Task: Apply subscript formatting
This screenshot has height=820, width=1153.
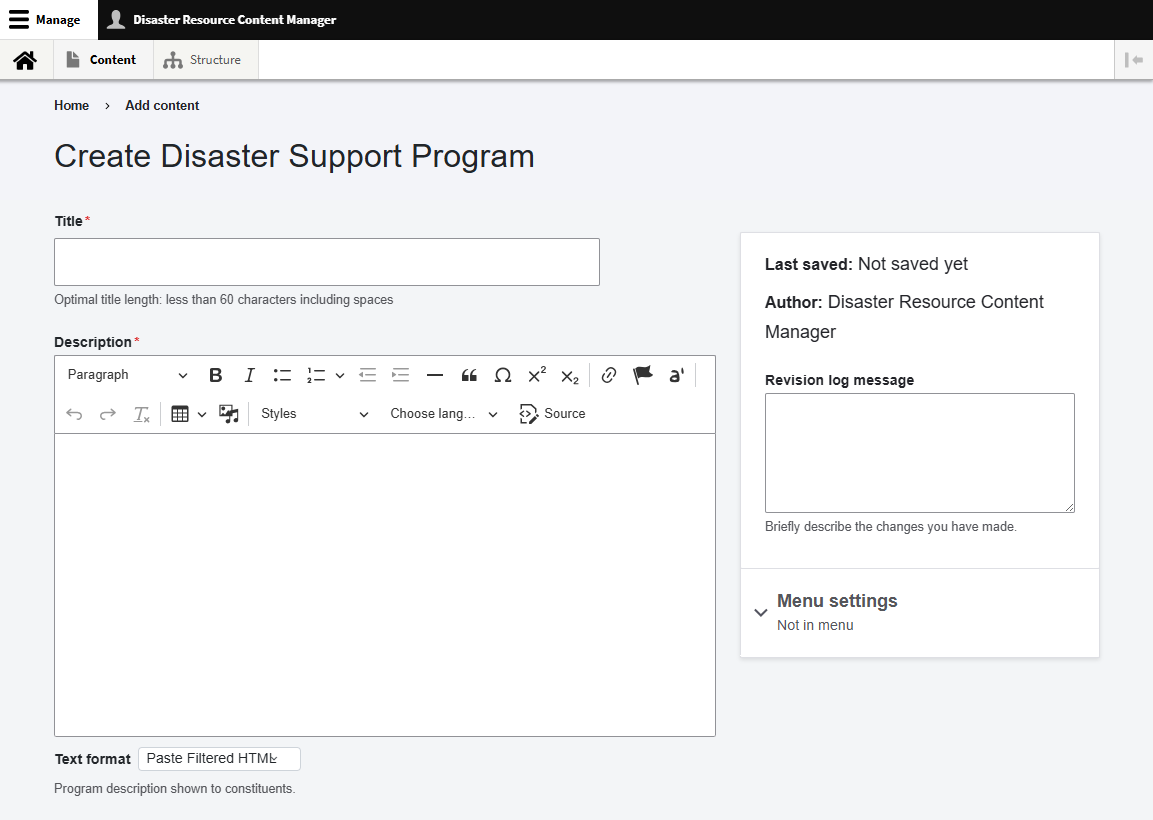Action: [570, 375]
